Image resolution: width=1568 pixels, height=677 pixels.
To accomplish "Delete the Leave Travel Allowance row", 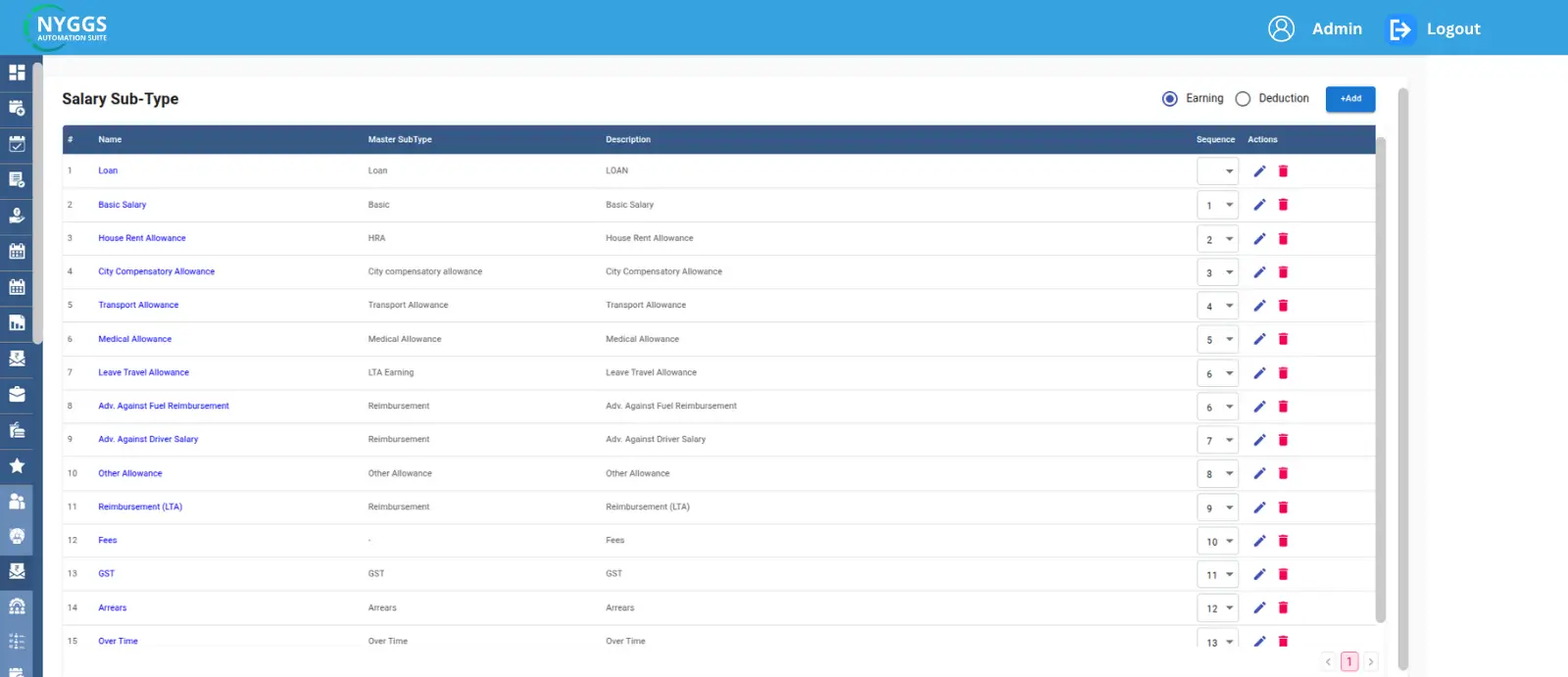I will pos(1283,373).
